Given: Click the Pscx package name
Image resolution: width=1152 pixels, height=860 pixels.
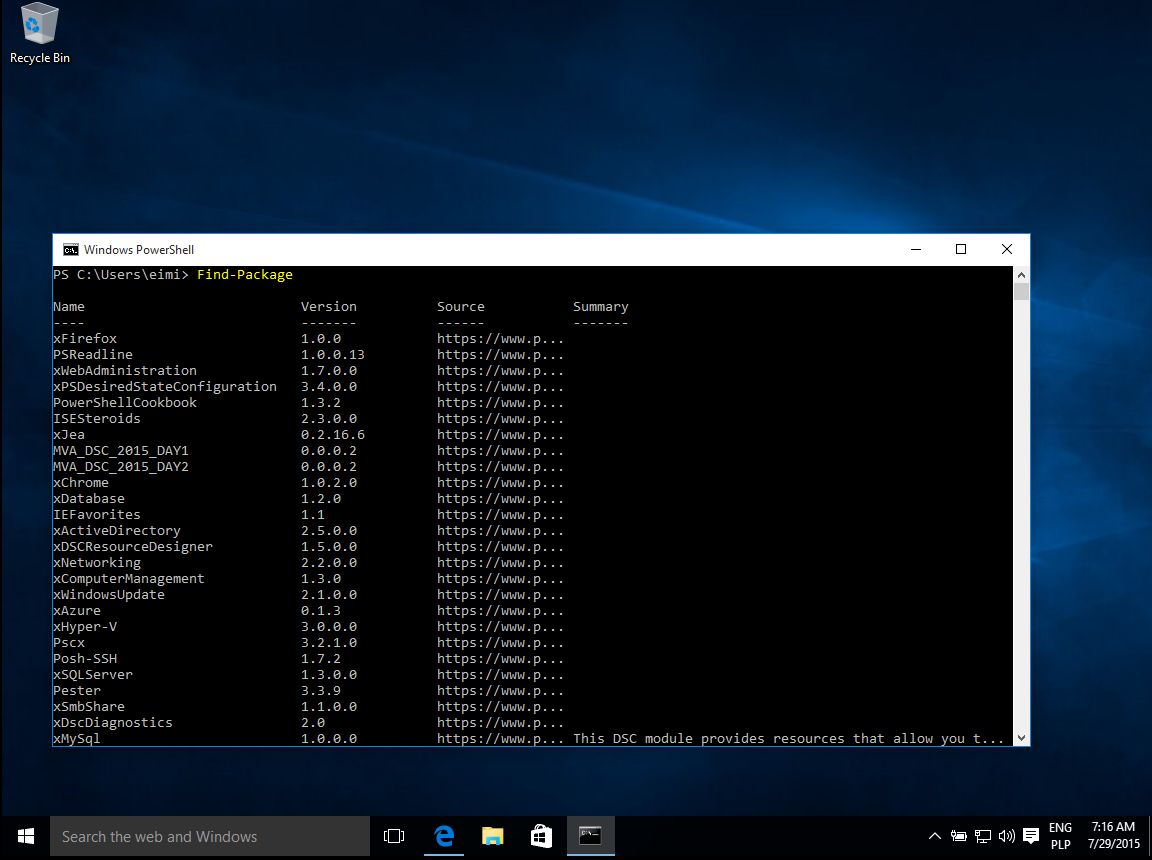Looking at the screenshot, I should point(69,643).
